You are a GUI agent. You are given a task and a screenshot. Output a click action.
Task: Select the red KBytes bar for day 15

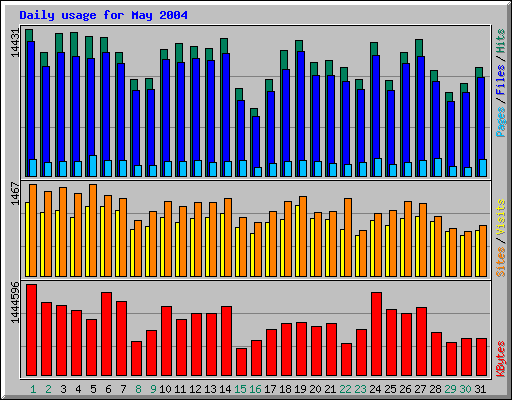tap(241, 362)
